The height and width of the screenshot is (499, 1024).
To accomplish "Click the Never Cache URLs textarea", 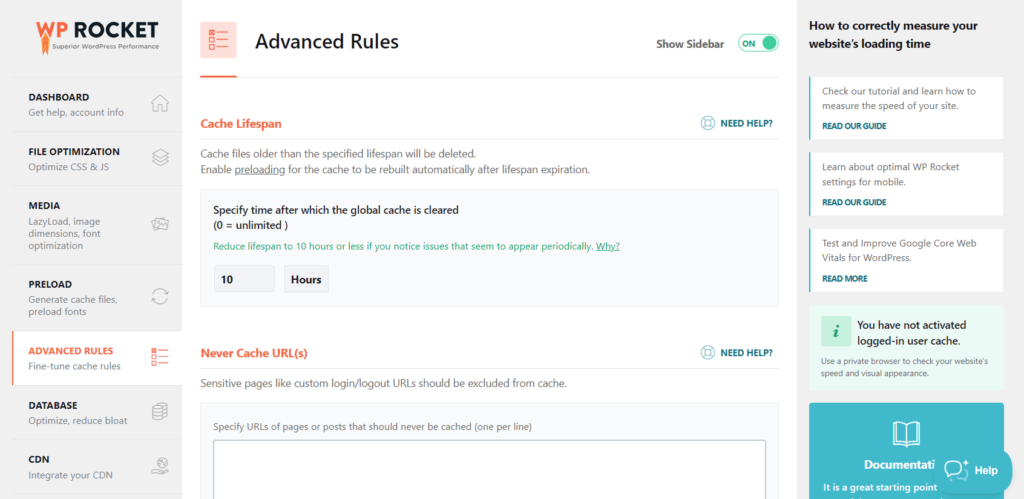I will tap(489, 469).
